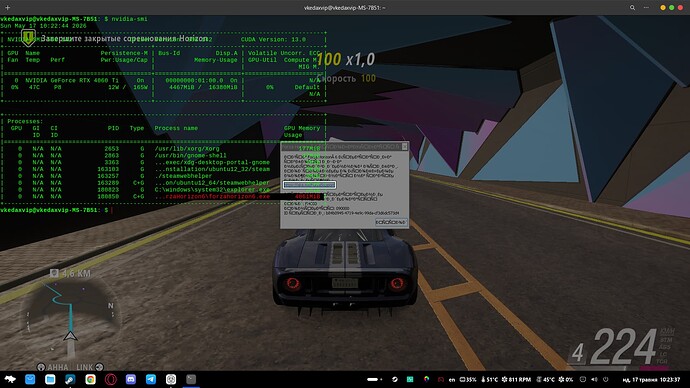Click the АННА LINK chat prompt
This screenshot has height=388, width=690.
click(70, 366)
